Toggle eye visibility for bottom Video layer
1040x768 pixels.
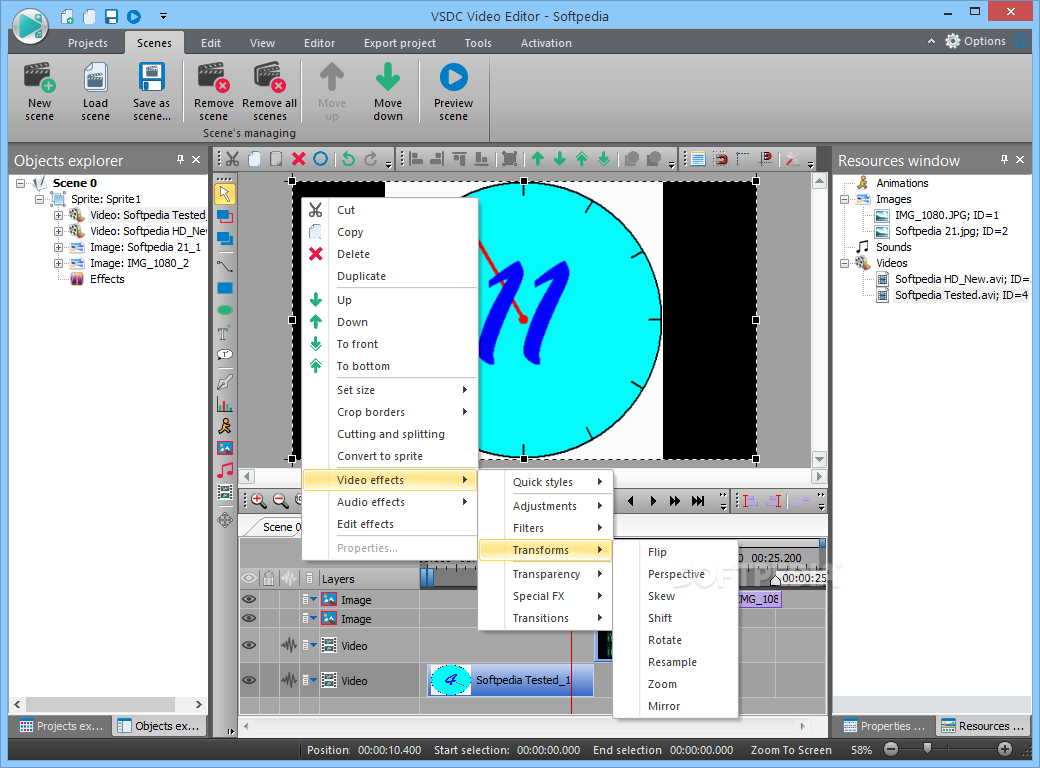tap(249, 680)
